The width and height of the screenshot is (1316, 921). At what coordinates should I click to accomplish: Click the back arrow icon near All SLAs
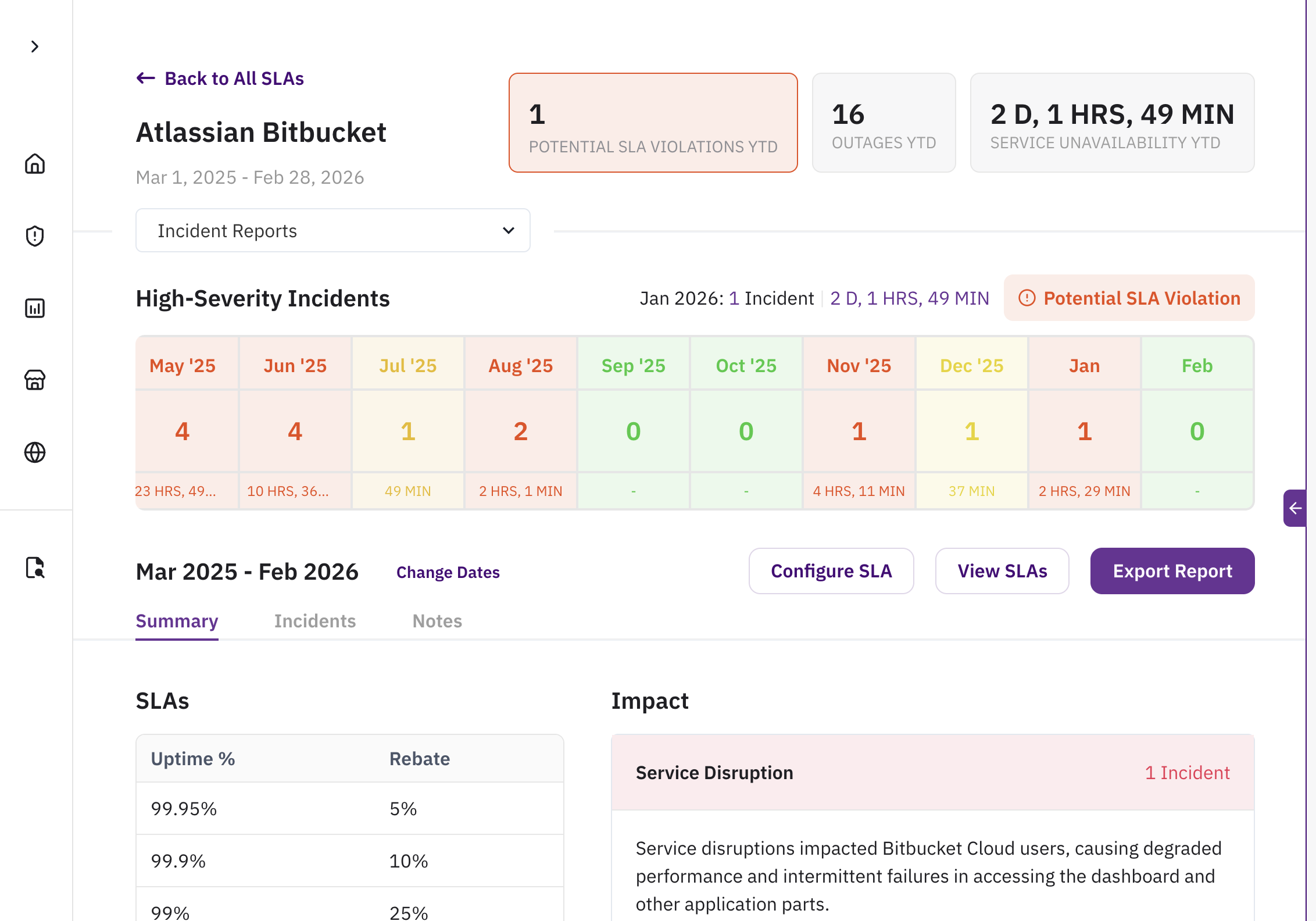tap(145, 78)
